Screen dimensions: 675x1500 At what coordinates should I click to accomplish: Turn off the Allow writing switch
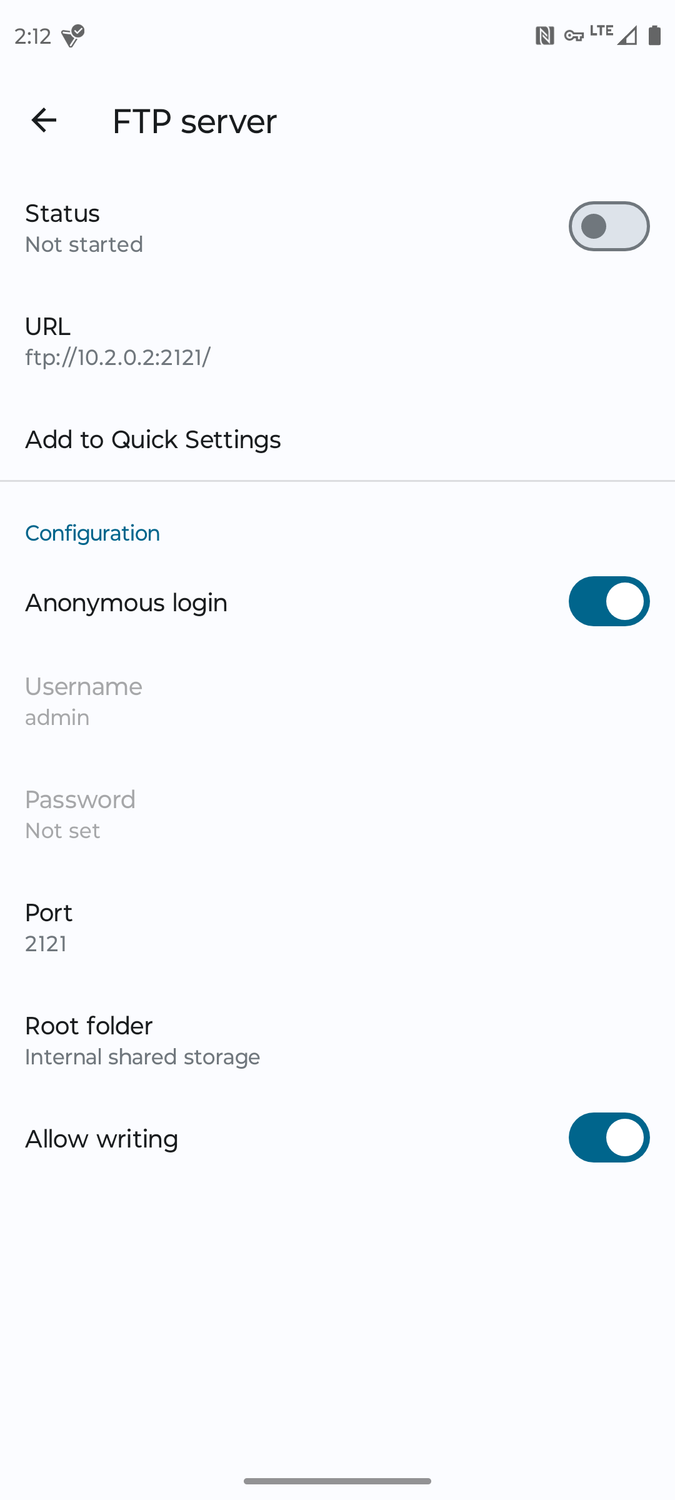click(609, 1138)
